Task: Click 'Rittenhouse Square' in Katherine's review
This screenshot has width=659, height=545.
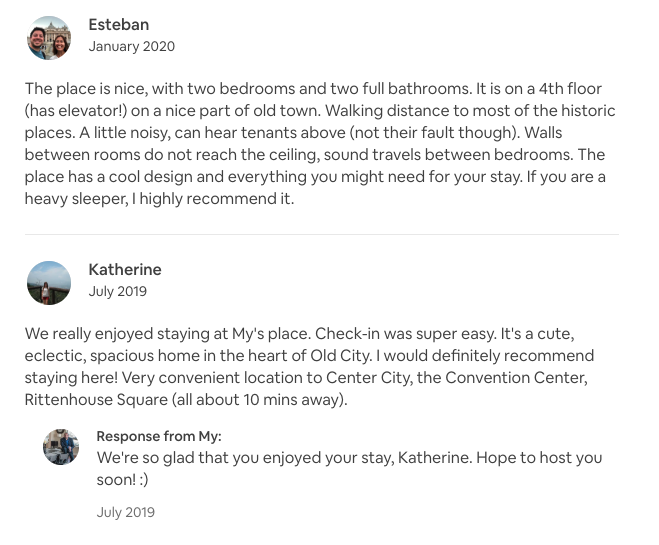Action: tap(96, 399)
